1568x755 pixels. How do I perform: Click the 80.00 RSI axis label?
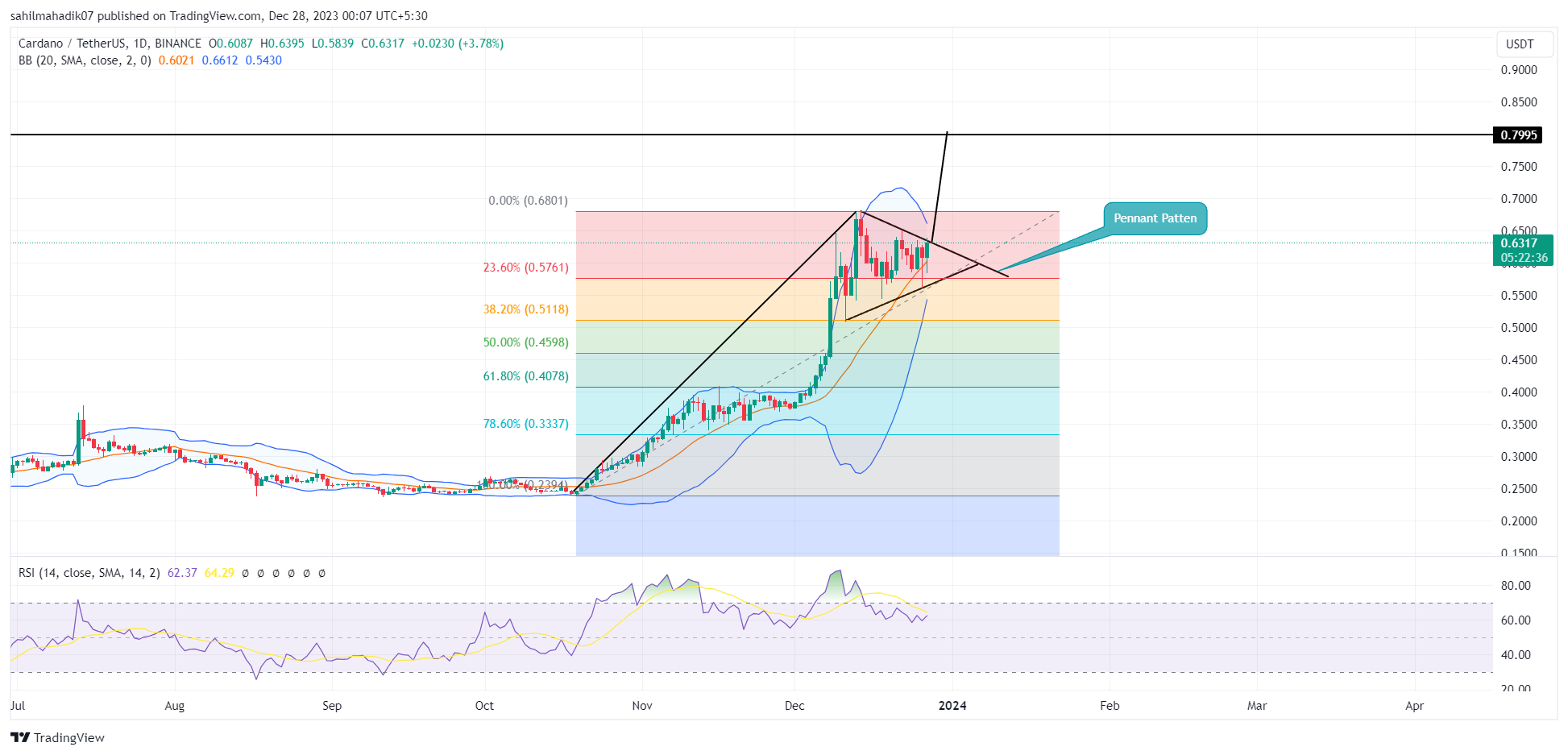(1516, 586)
